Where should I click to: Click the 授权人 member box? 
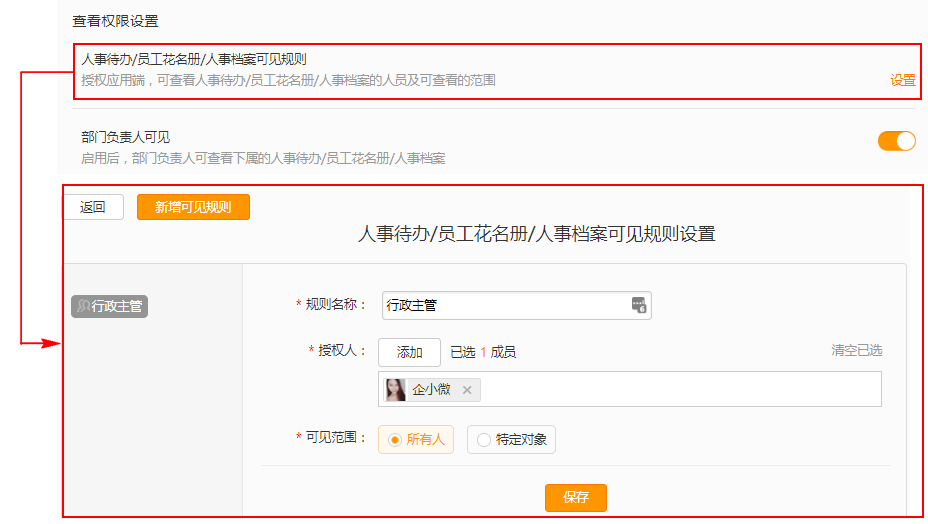(x=630, y=389)
